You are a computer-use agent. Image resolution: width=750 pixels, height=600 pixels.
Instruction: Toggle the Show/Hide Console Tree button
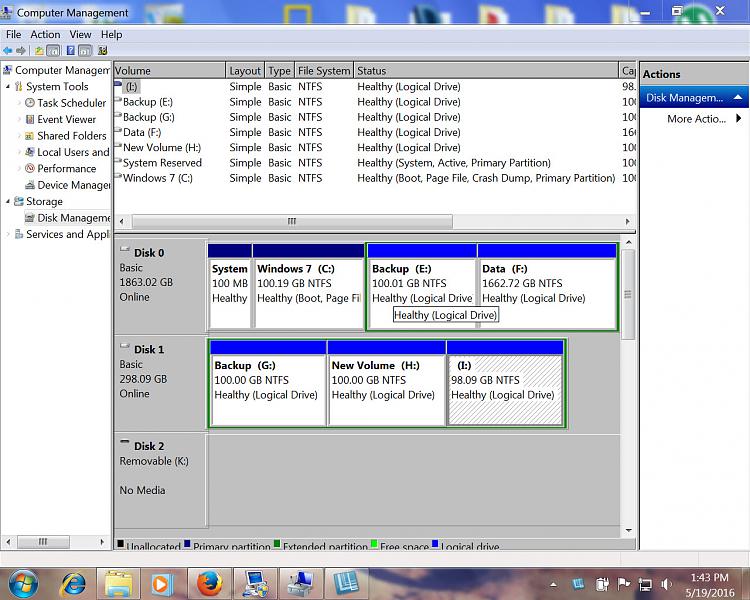coord(53,50)
